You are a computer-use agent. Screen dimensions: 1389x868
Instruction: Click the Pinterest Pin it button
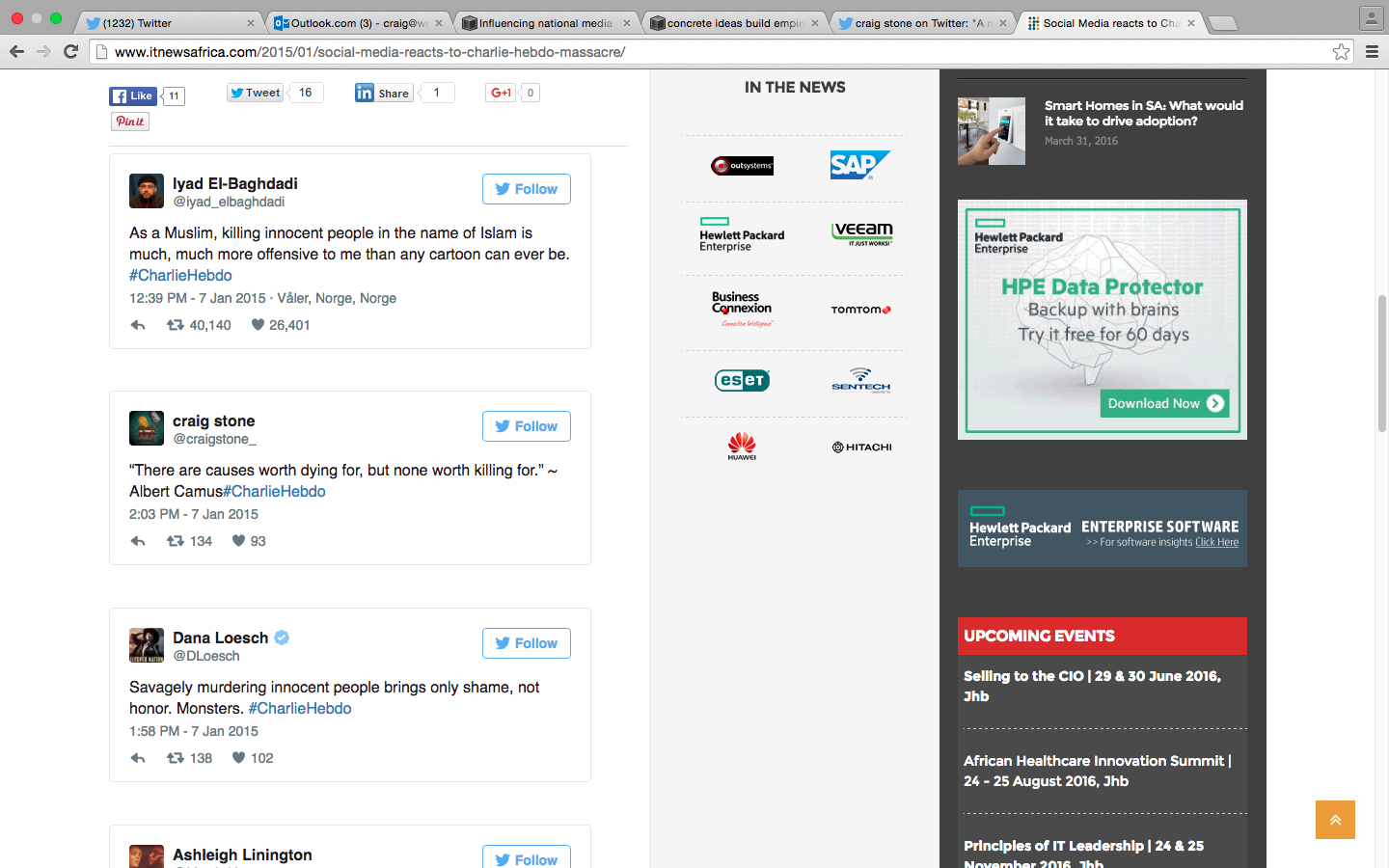coord(130,122)
